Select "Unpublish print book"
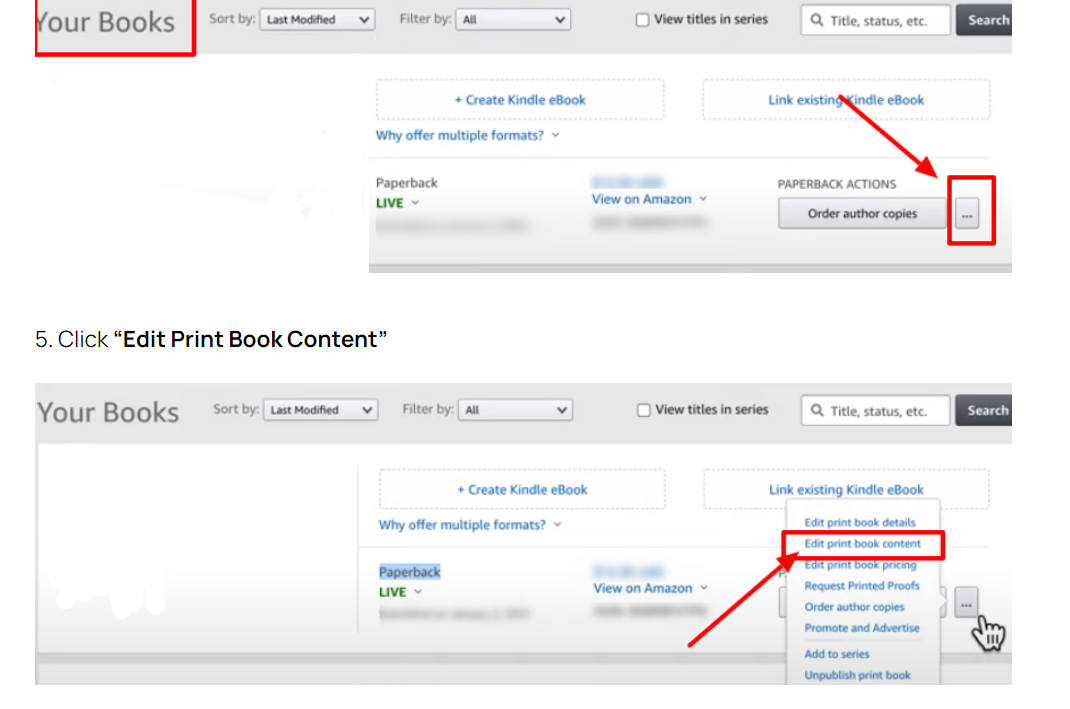 (x=857, y=674)
